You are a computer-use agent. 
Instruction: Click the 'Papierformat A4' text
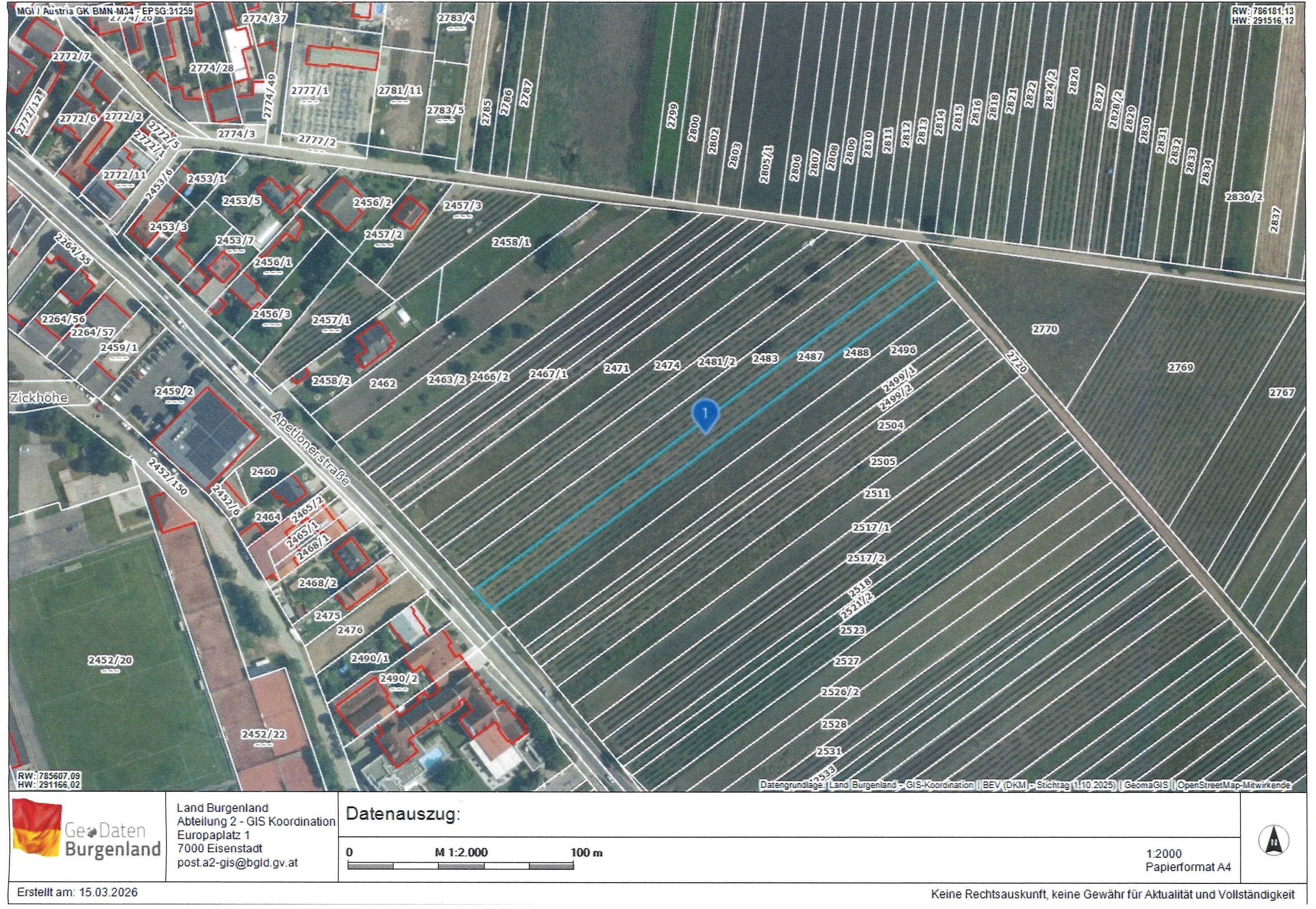(x=1188, y=867)
